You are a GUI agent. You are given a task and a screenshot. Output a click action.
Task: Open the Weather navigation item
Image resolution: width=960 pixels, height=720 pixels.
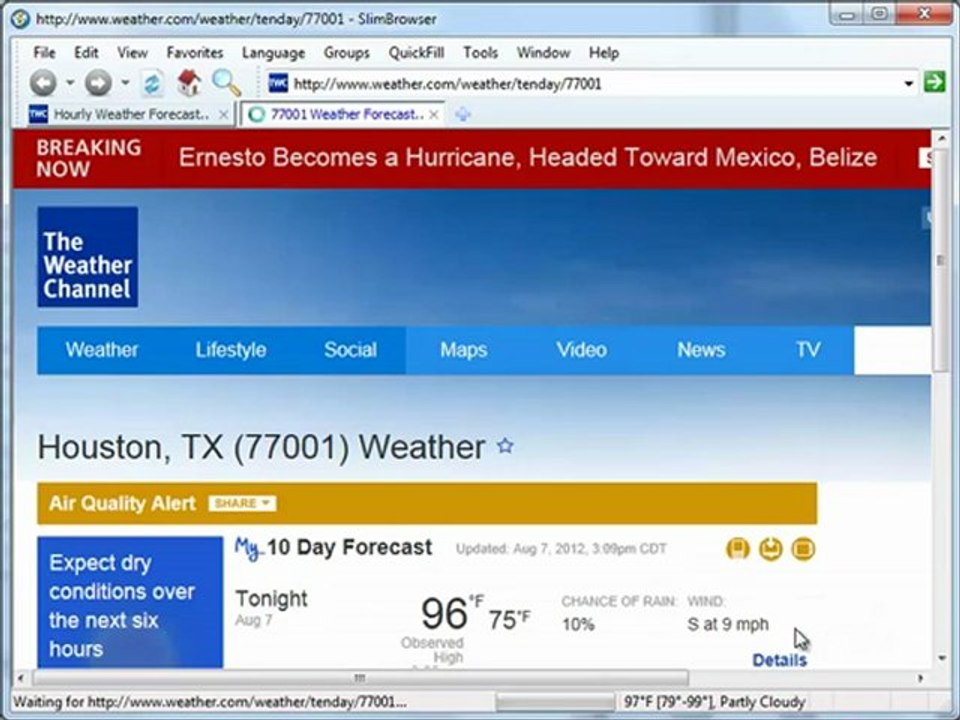[x=102, y=350]
